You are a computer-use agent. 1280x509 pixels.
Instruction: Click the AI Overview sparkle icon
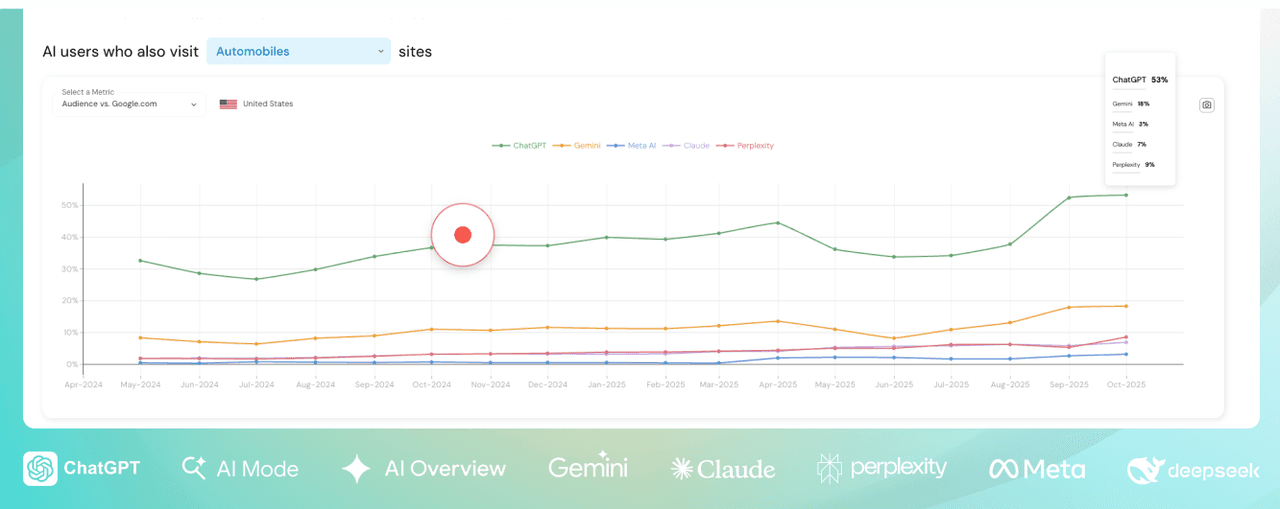pos(356,468)
